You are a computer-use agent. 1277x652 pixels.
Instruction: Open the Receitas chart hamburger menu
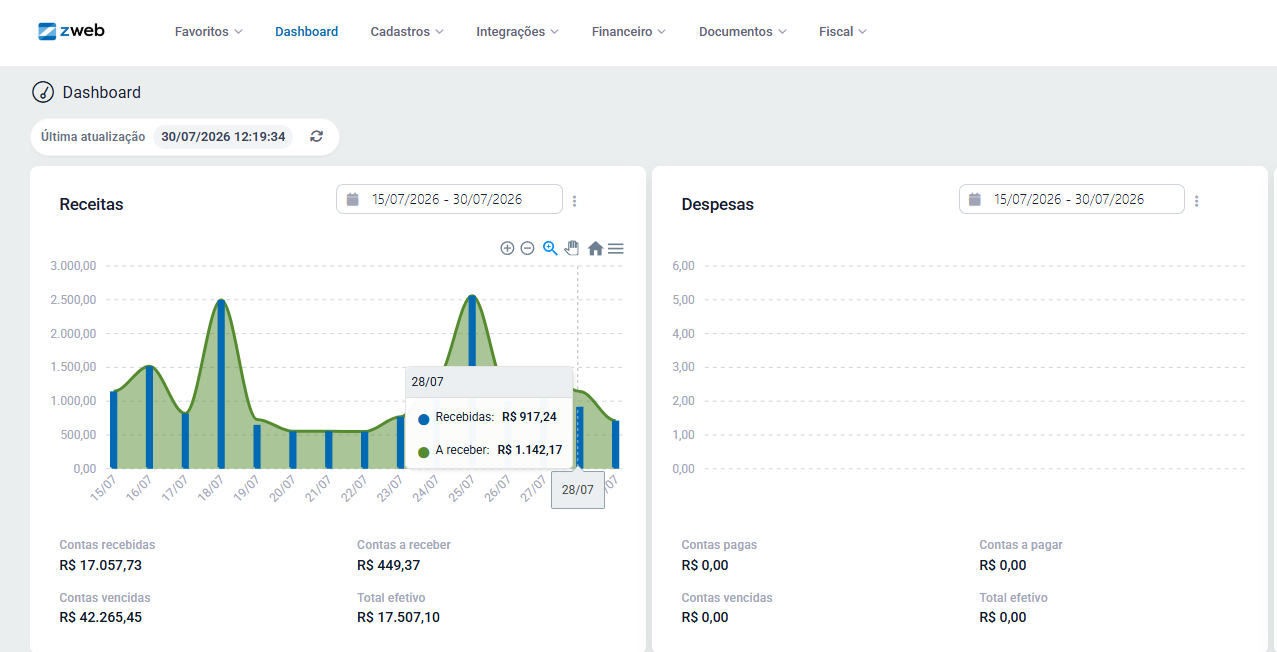click(x=616, y=248)
